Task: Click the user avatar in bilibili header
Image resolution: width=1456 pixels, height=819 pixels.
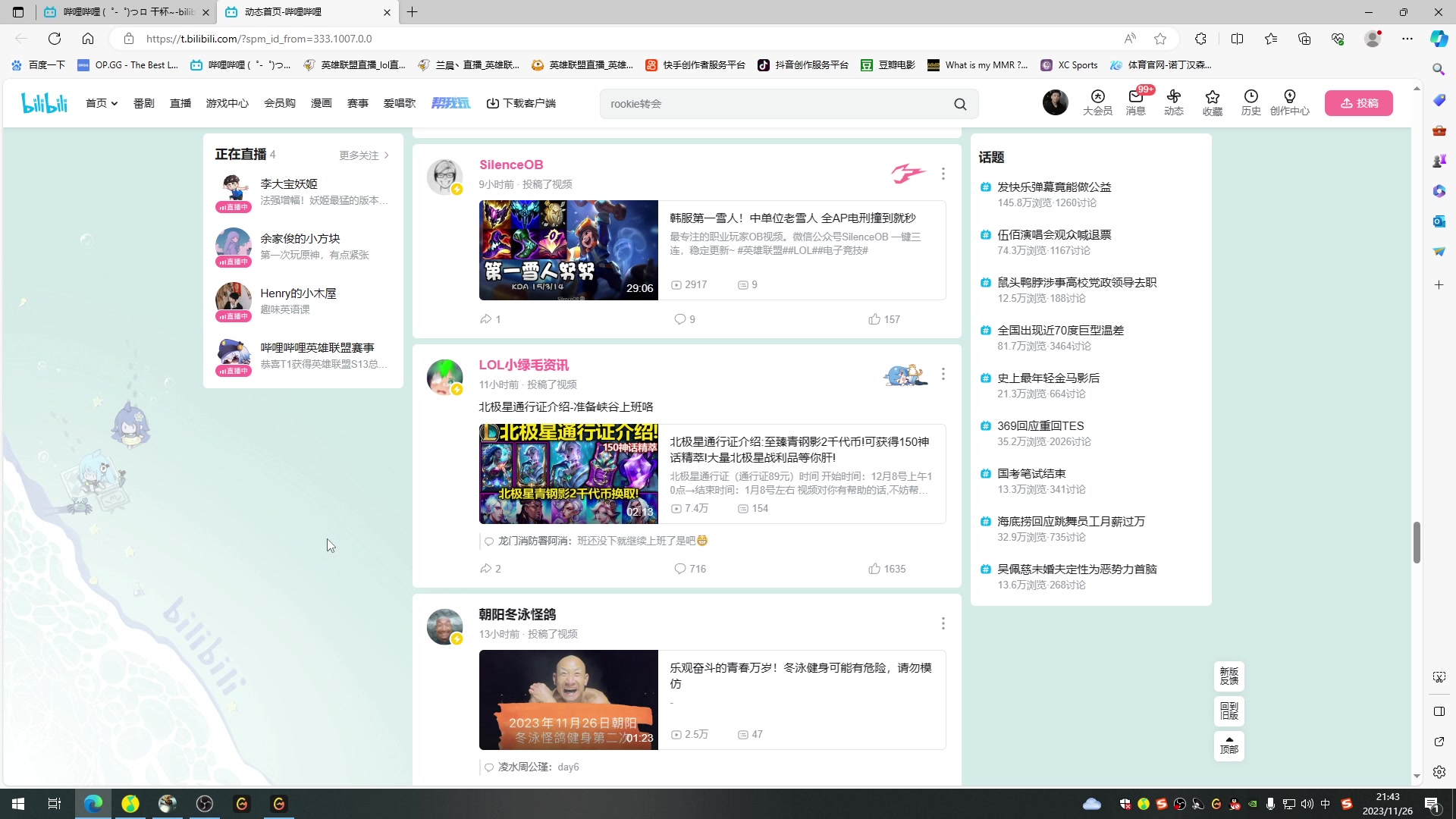Action: (1055, 102)
